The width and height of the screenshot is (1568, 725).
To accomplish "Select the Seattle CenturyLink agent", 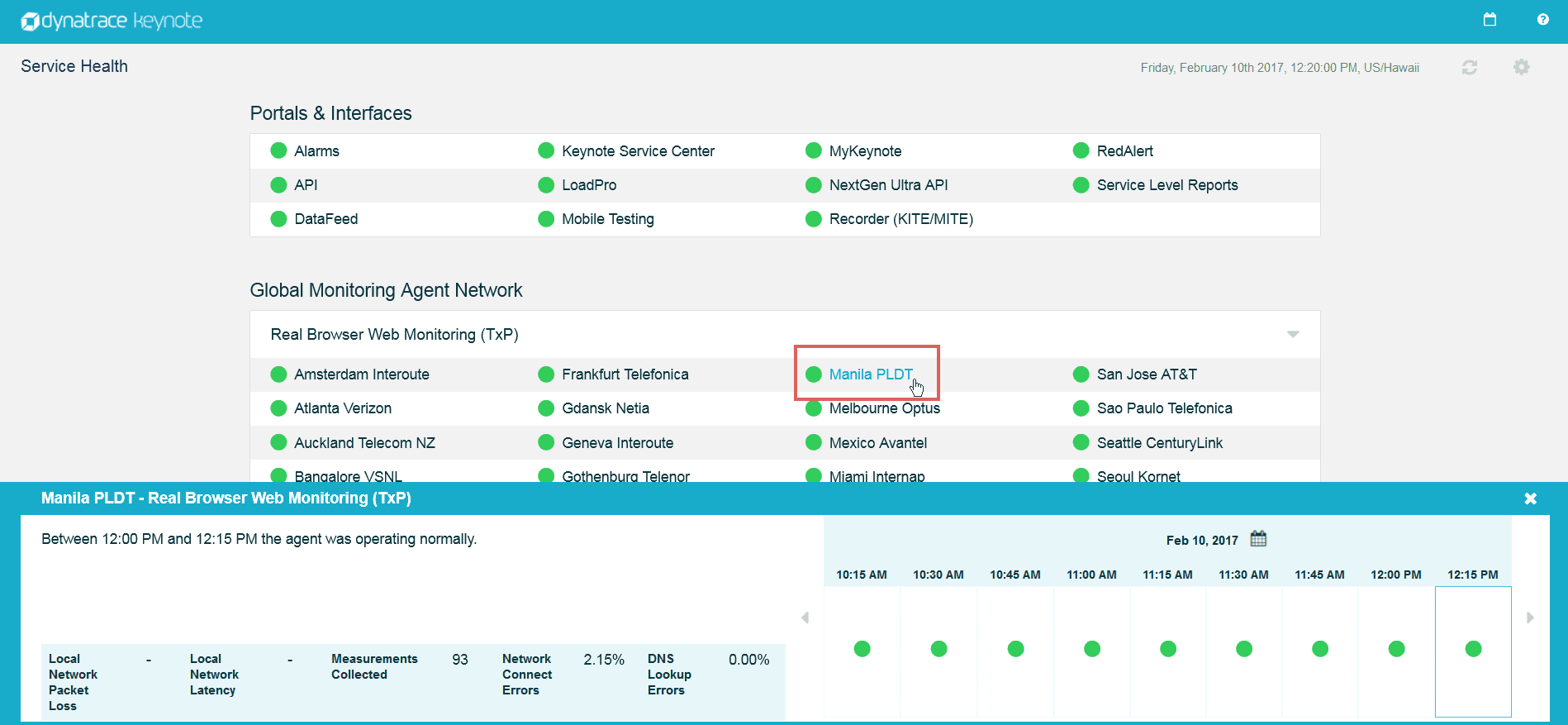I will click(x=1160, y=443).
